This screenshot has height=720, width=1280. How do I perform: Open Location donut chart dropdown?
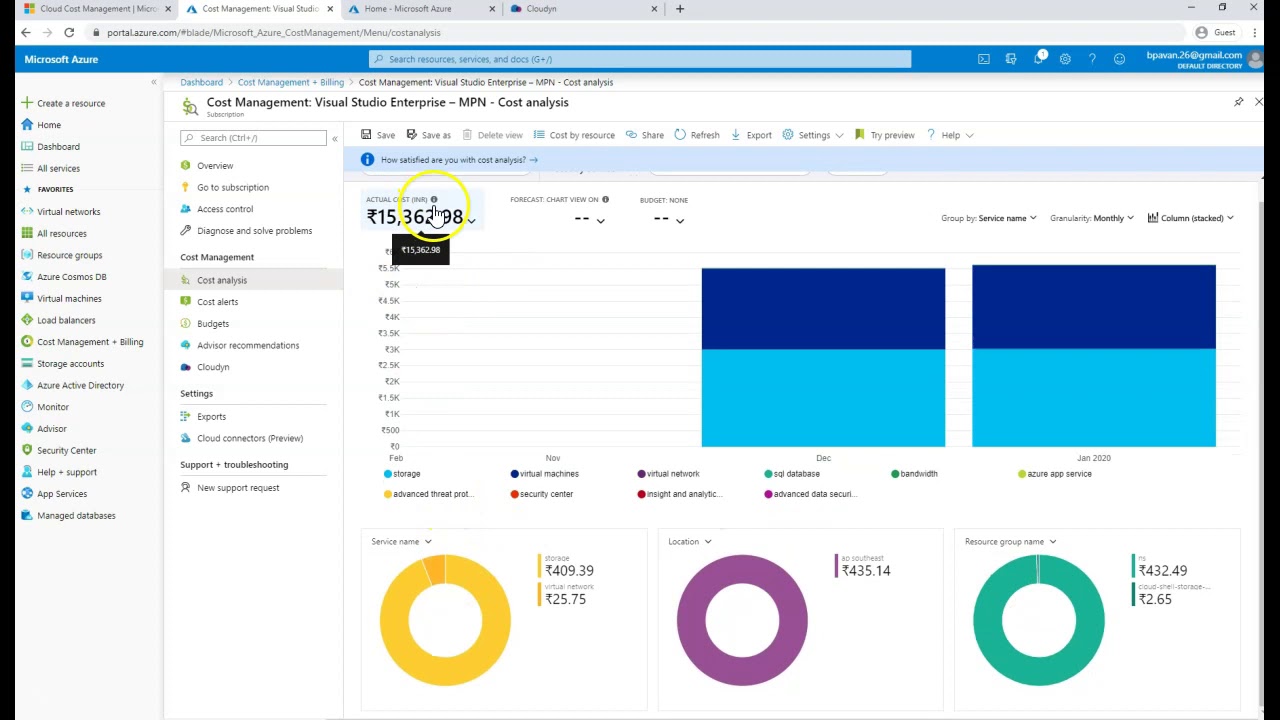(x=690, y=542)
